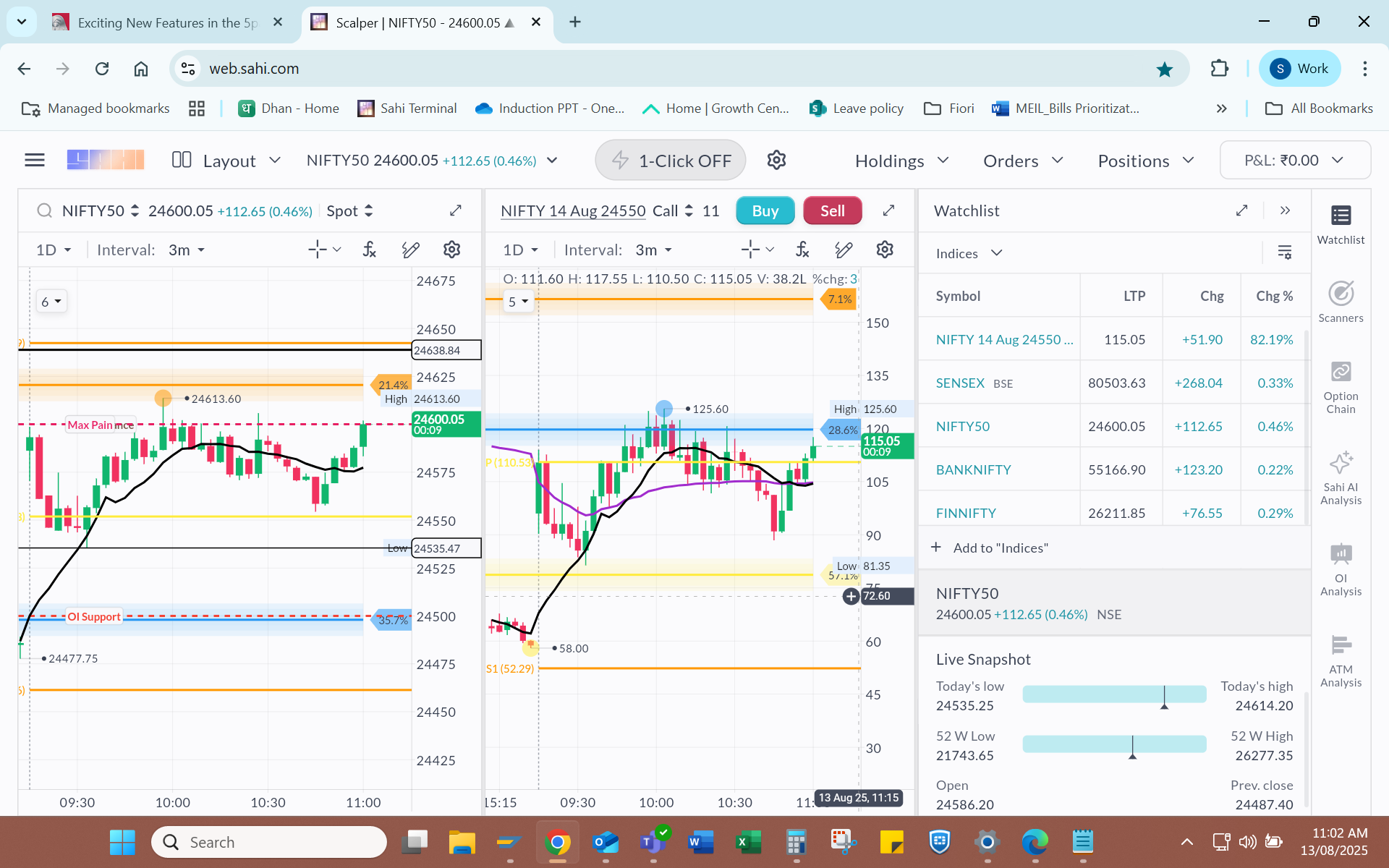Open the Positions menu
1389x868 pixels.
pos(1144,161)
